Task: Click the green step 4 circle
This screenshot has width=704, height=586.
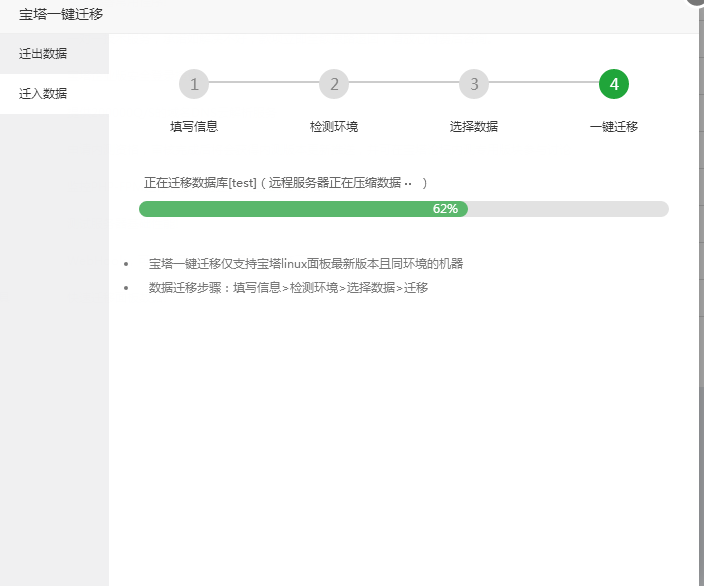Action: point(614,84)
